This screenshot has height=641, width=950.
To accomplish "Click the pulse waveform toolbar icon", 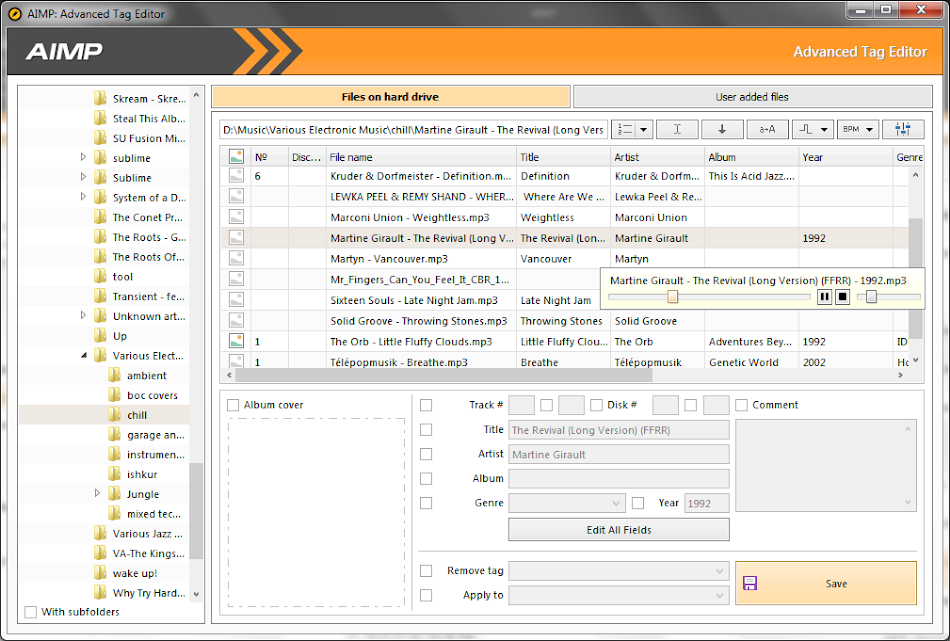I will tap(805, 129).
